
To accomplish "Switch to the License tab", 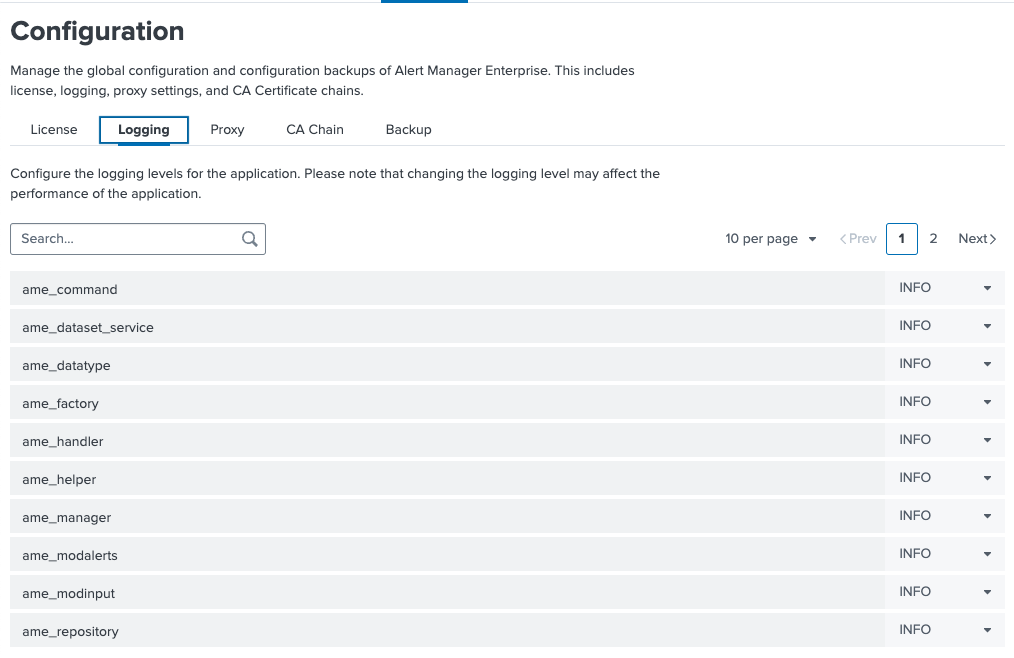I will (x=53, y=129).
